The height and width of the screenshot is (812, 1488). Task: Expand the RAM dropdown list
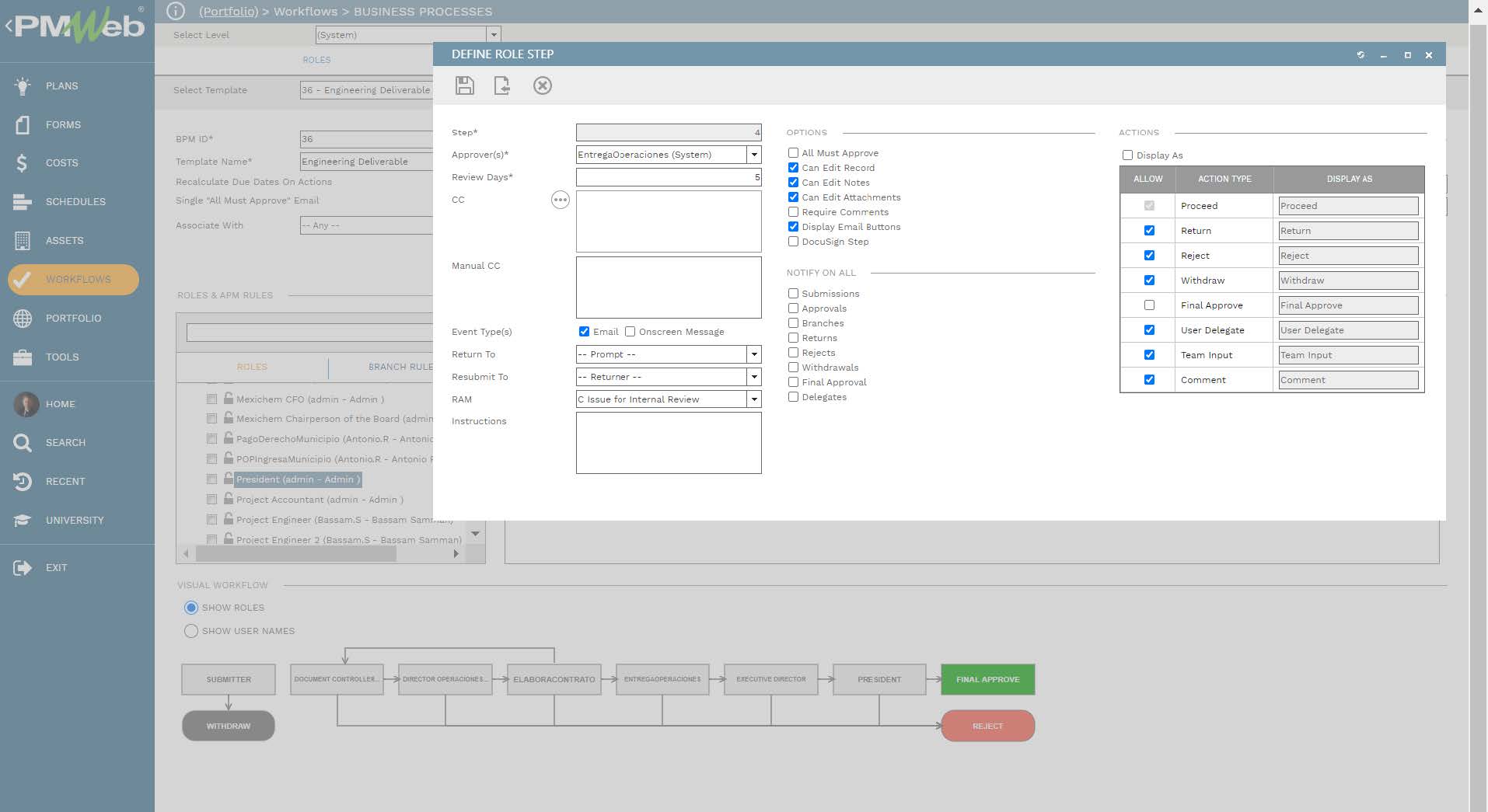tap(753, 399)
